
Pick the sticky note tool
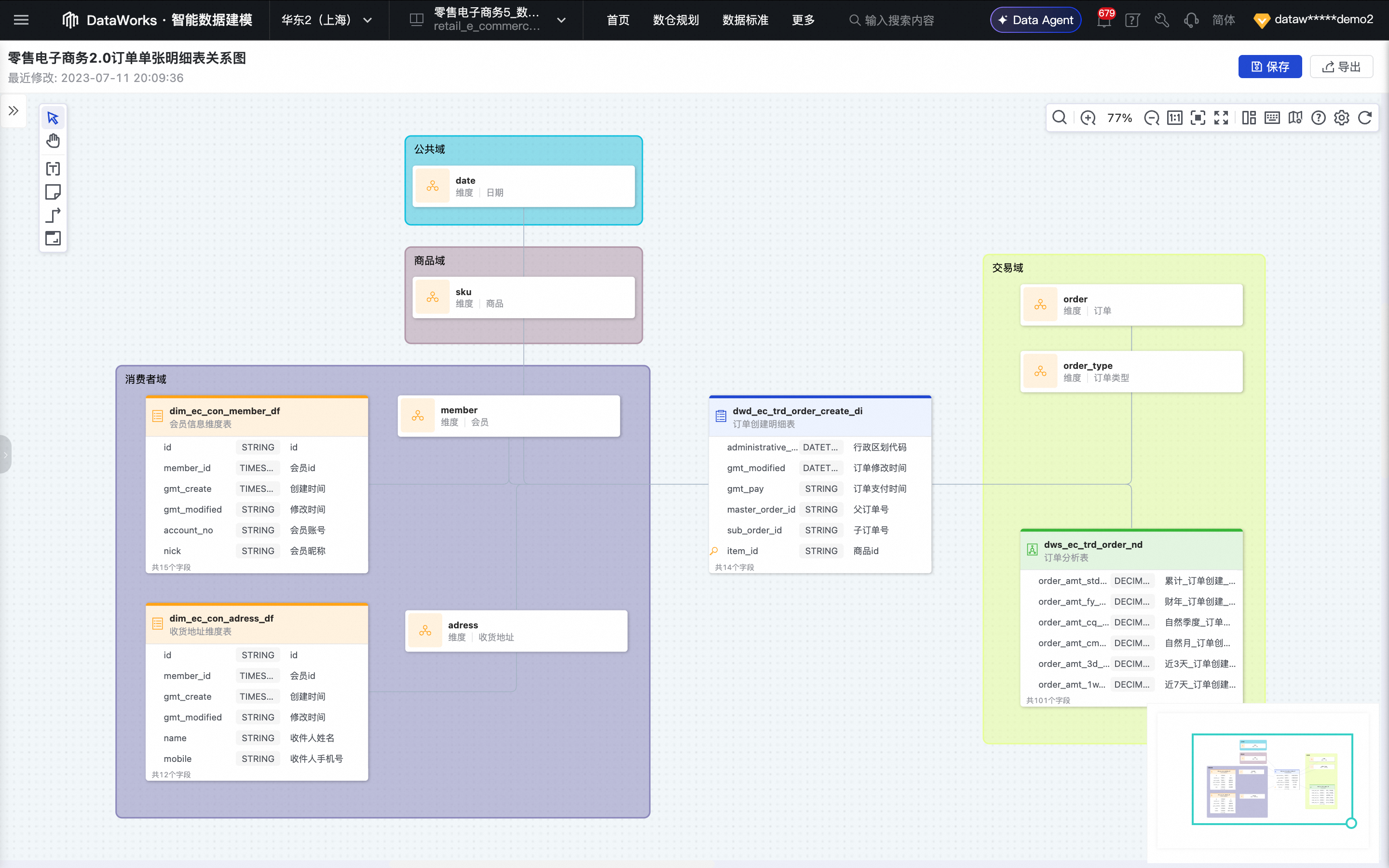pos(53,192)
